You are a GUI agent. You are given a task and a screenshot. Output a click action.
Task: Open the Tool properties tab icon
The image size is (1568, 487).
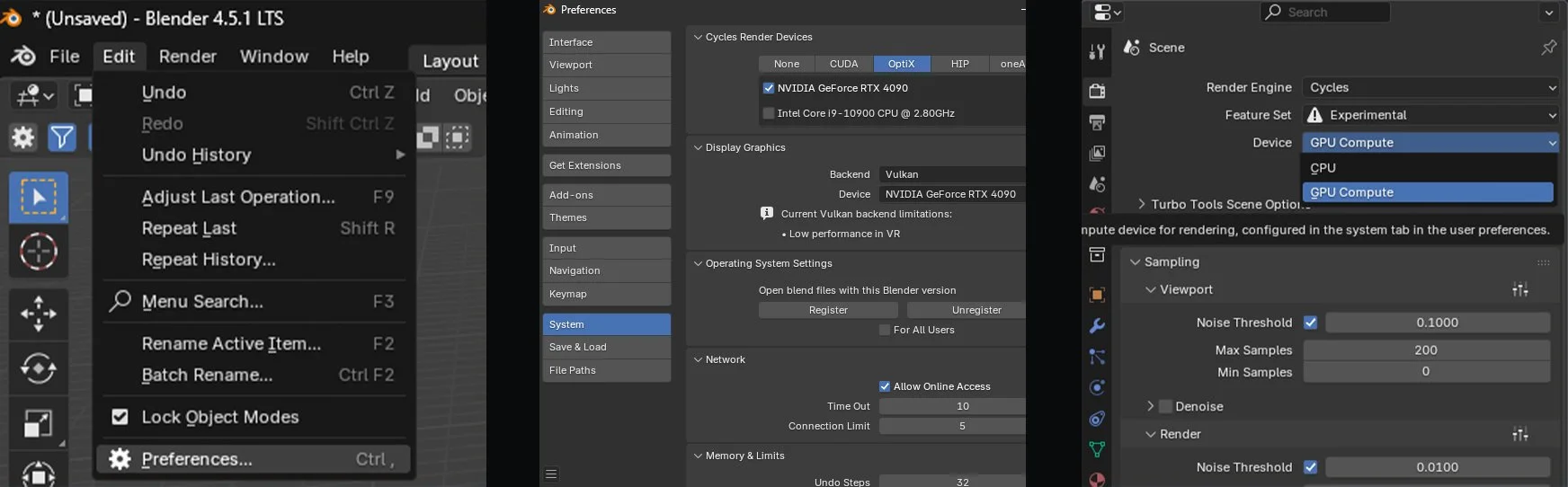tap(1097, 52)
